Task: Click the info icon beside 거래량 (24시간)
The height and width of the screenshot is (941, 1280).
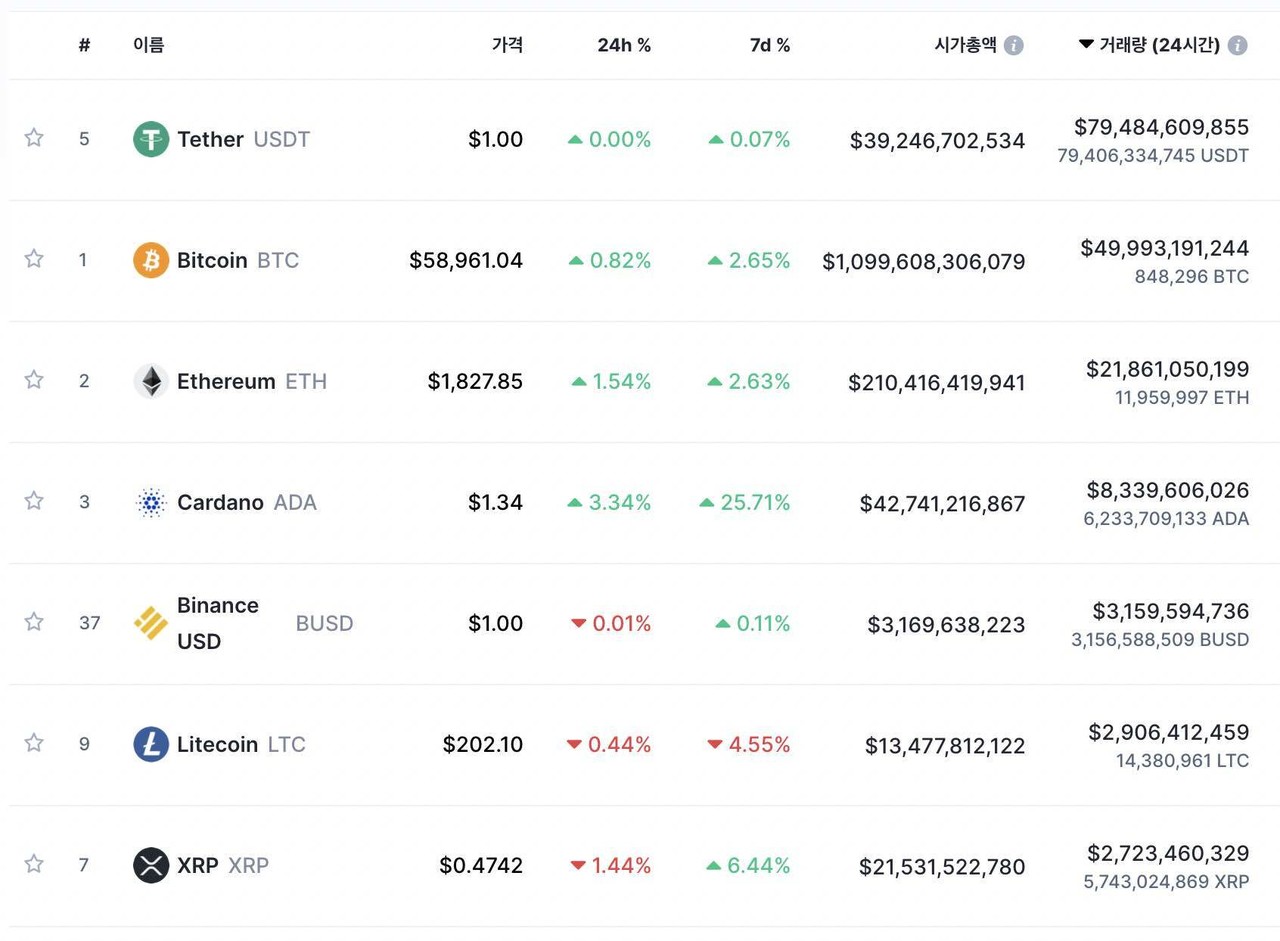Action: (1237, 45)
